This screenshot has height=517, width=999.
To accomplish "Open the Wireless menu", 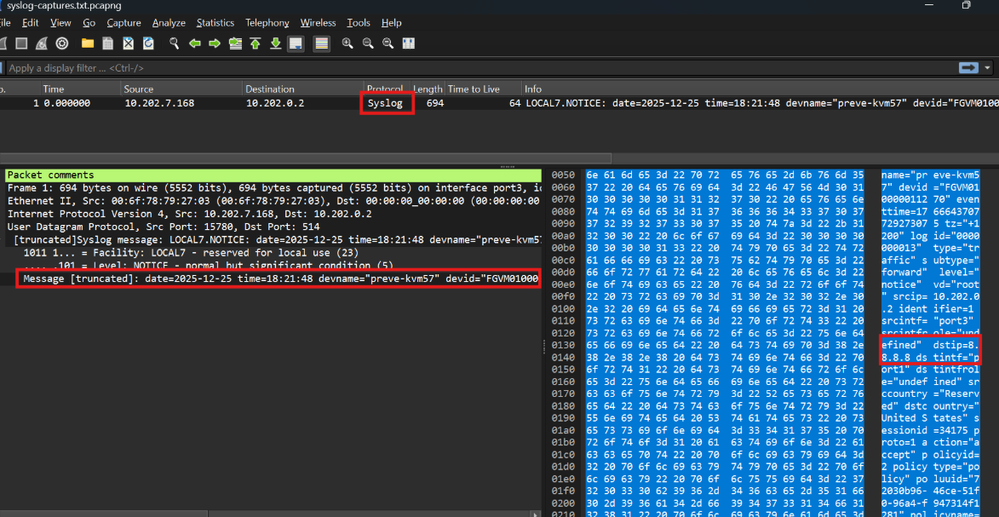I will tap(318, 23).
